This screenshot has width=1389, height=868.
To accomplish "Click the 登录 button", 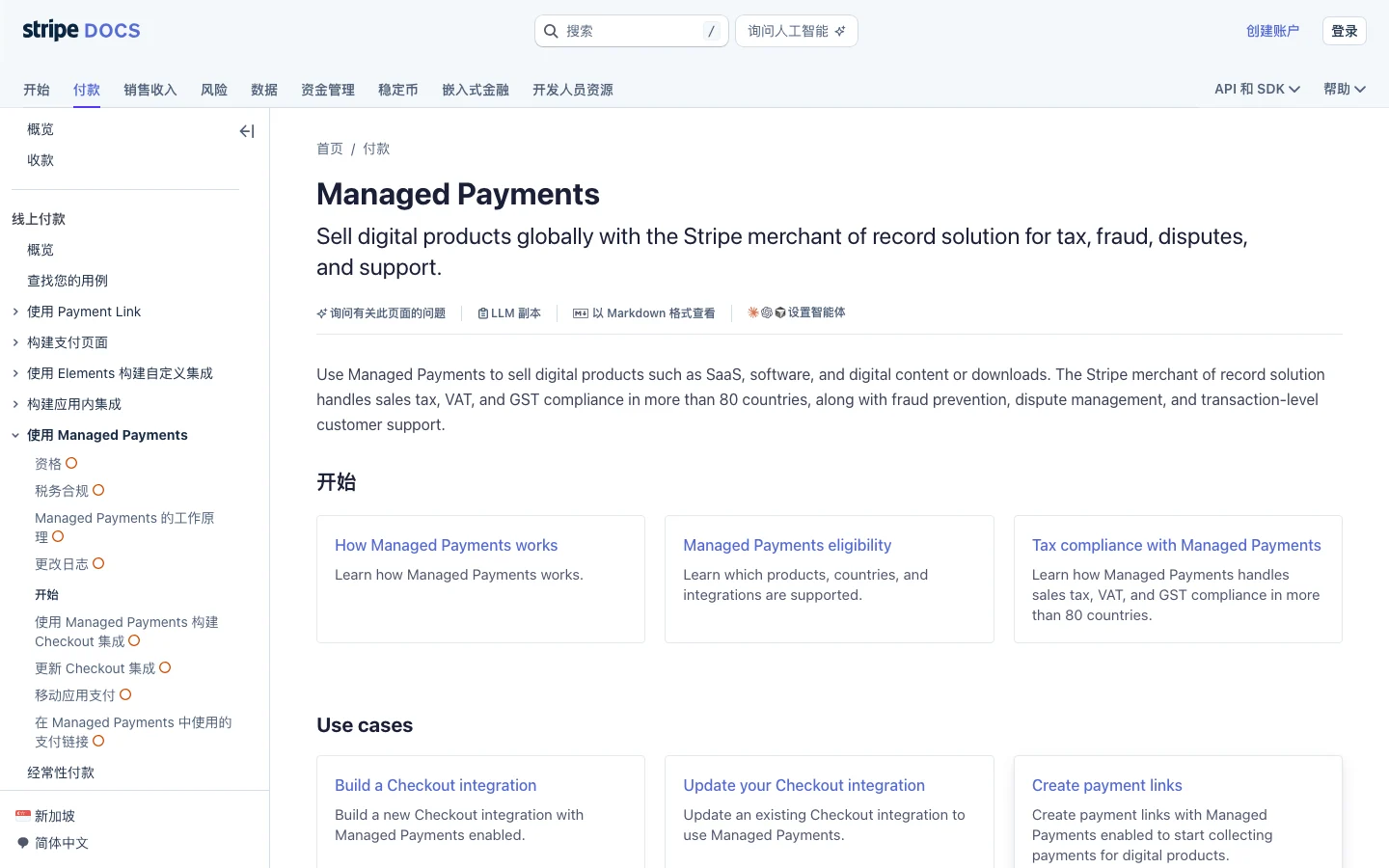I will [1345, 31].
